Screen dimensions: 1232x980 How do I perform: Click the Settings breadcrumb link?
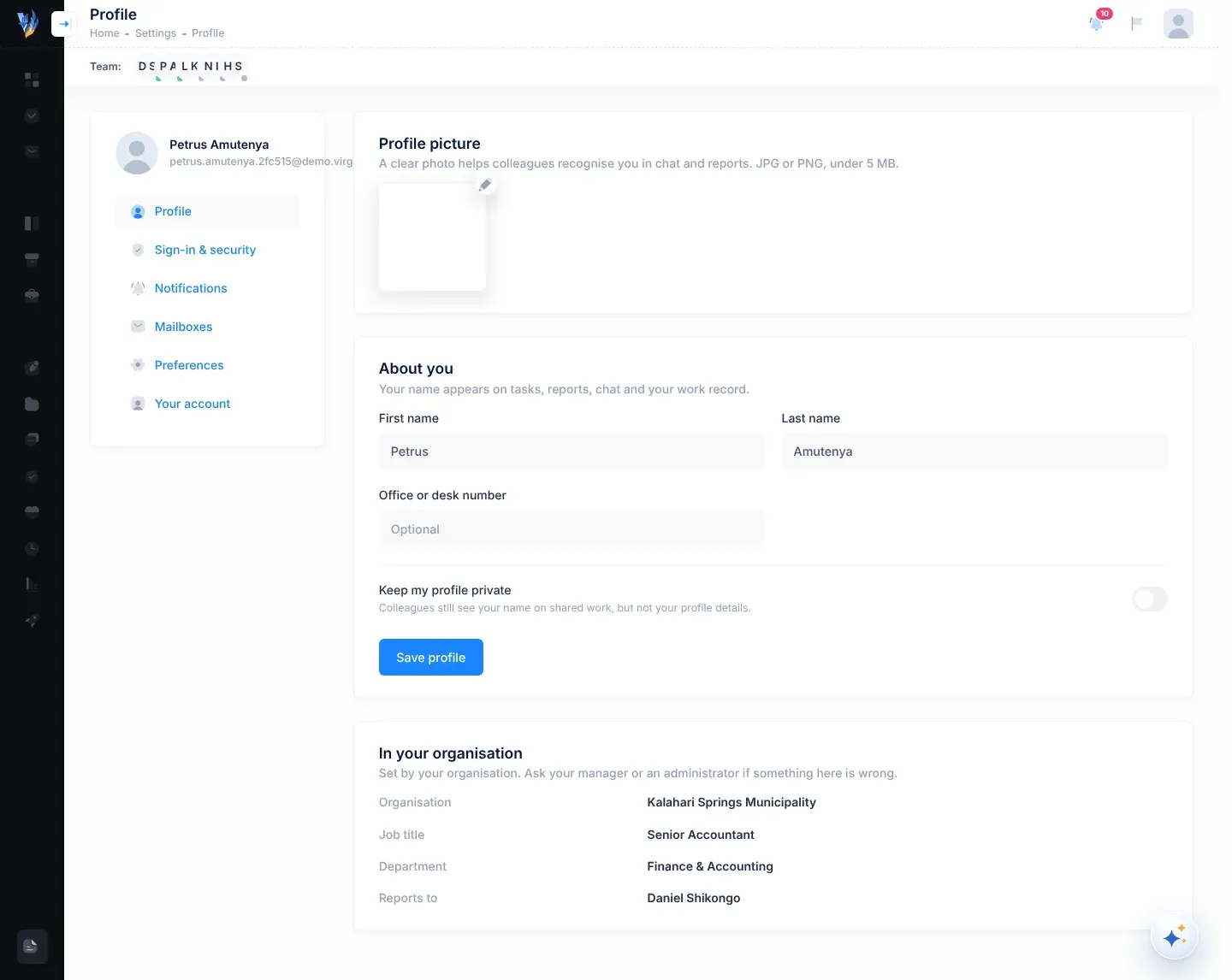click(x=156, y=33)
